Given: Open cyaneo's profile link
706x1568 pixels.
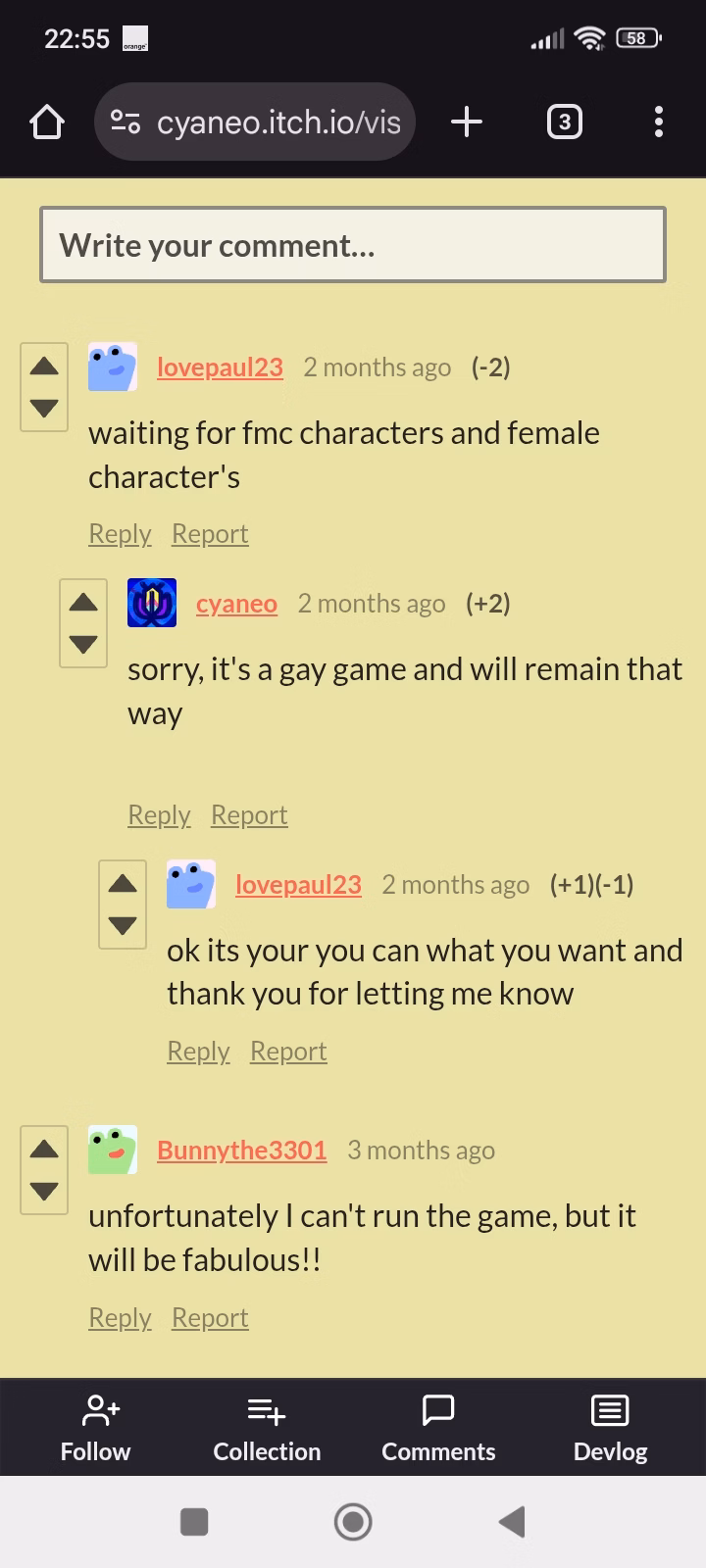Looking at the screenshot, I should tap(236, 604).
